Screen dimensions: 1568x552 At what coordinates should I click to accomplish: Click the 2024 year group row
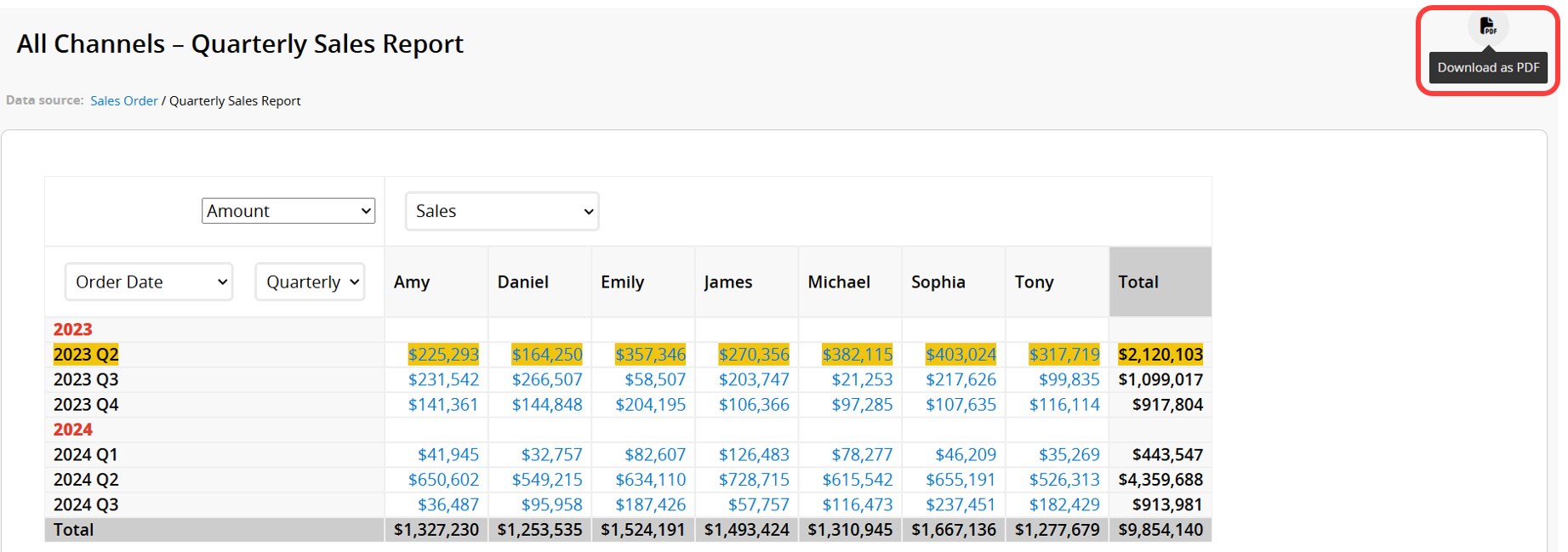point(73,430)
